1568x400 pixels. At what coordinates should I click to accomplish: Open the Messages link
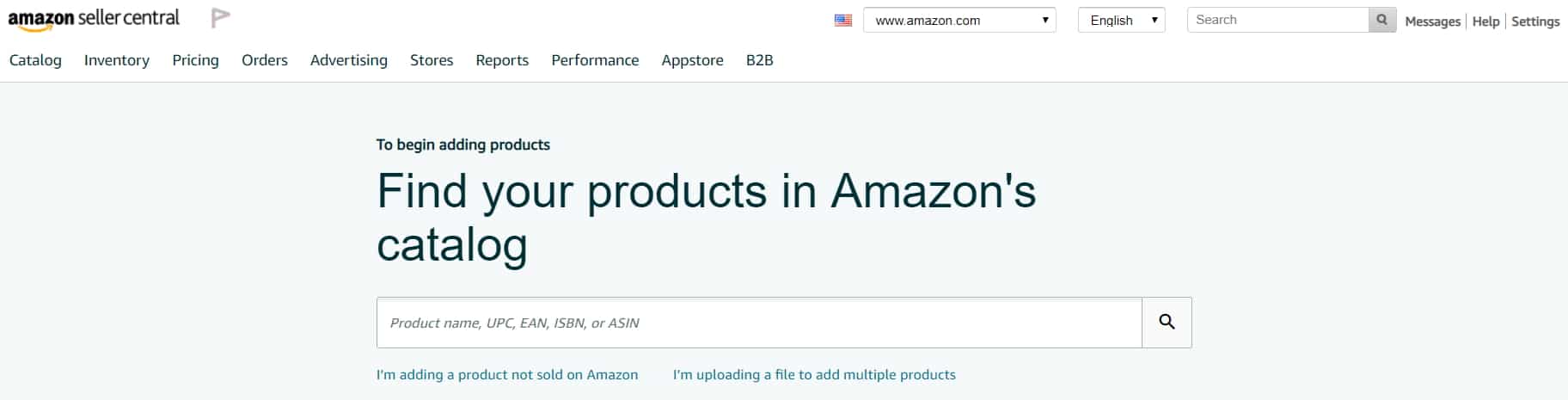pyautogui.click(x=1432, y=22)
